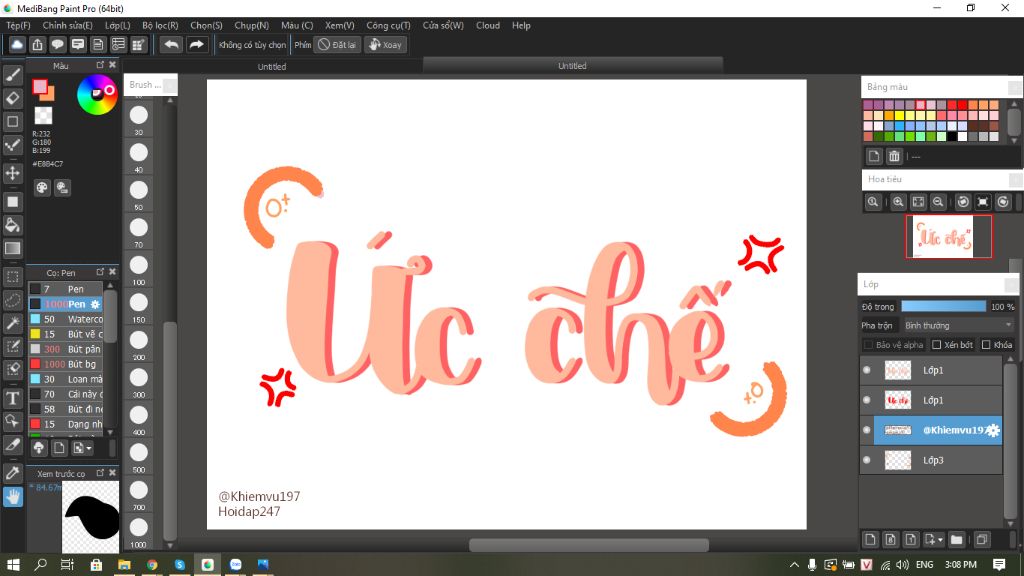Select the Move tool
1024x576 pixels.
(x=12, y=173)
